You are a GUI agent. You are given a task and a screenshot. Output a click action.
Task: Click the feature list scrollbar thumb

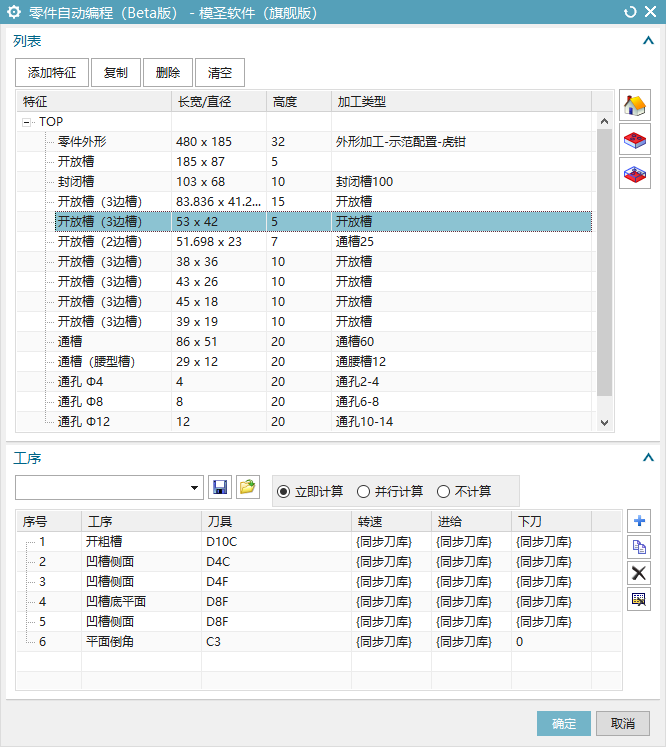coord(605,262)
